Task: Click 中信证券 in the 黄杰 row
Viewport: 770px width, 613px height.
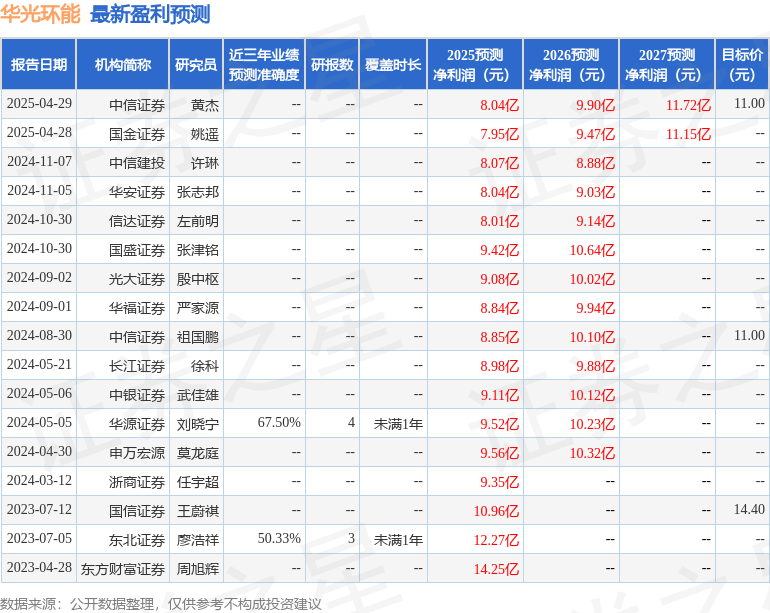Action: 137,105
